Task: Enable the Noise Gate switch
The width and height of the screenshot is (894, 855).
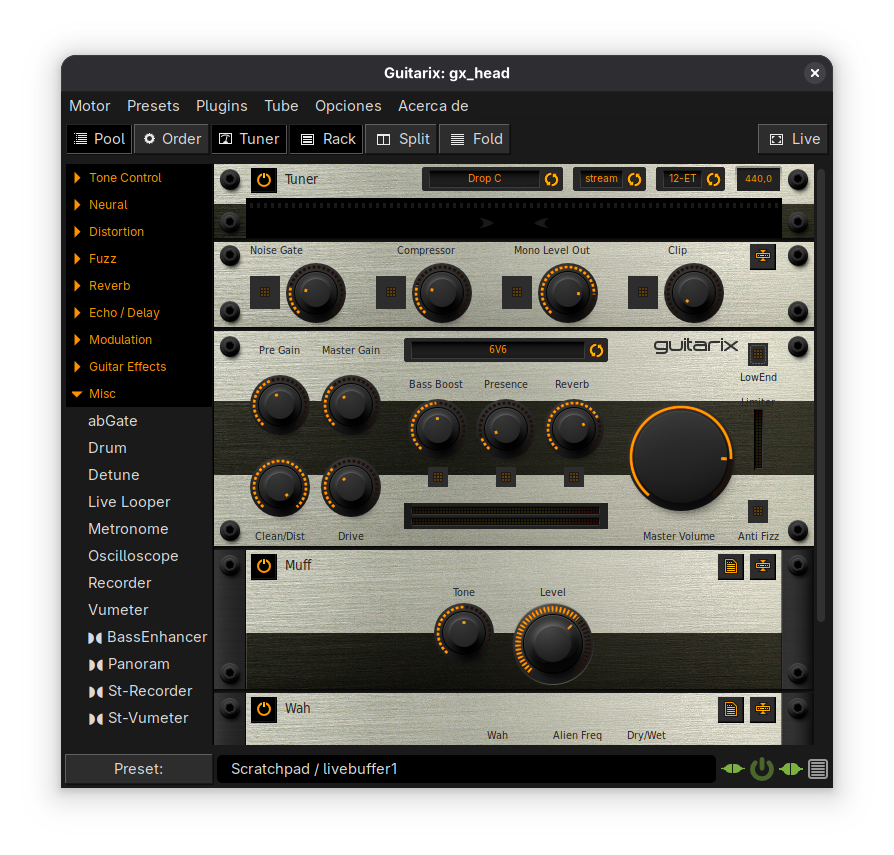Action: point(265,292)
